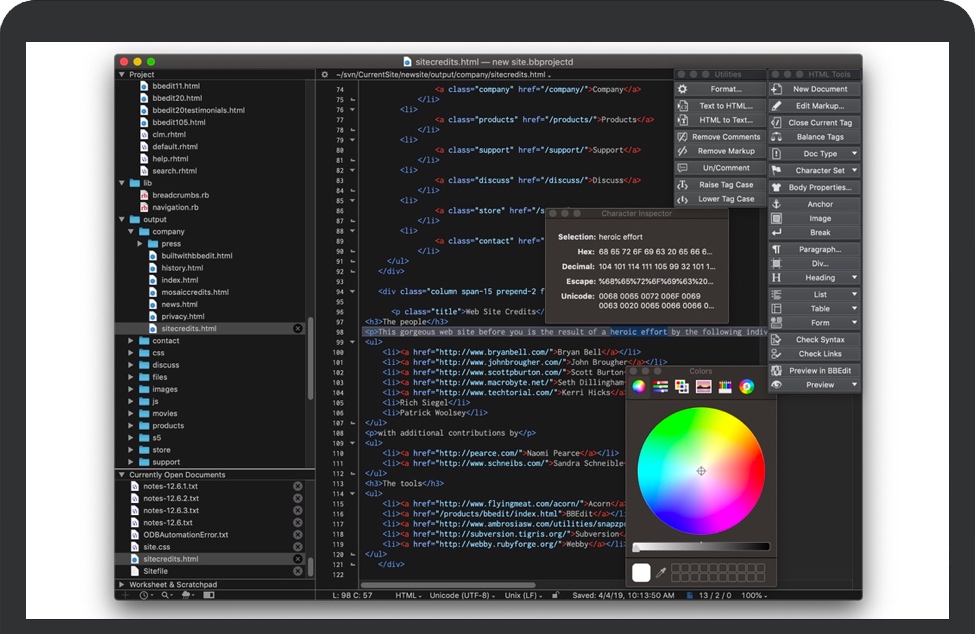
Task: Close the site.css open document
Action: [297, 547]
